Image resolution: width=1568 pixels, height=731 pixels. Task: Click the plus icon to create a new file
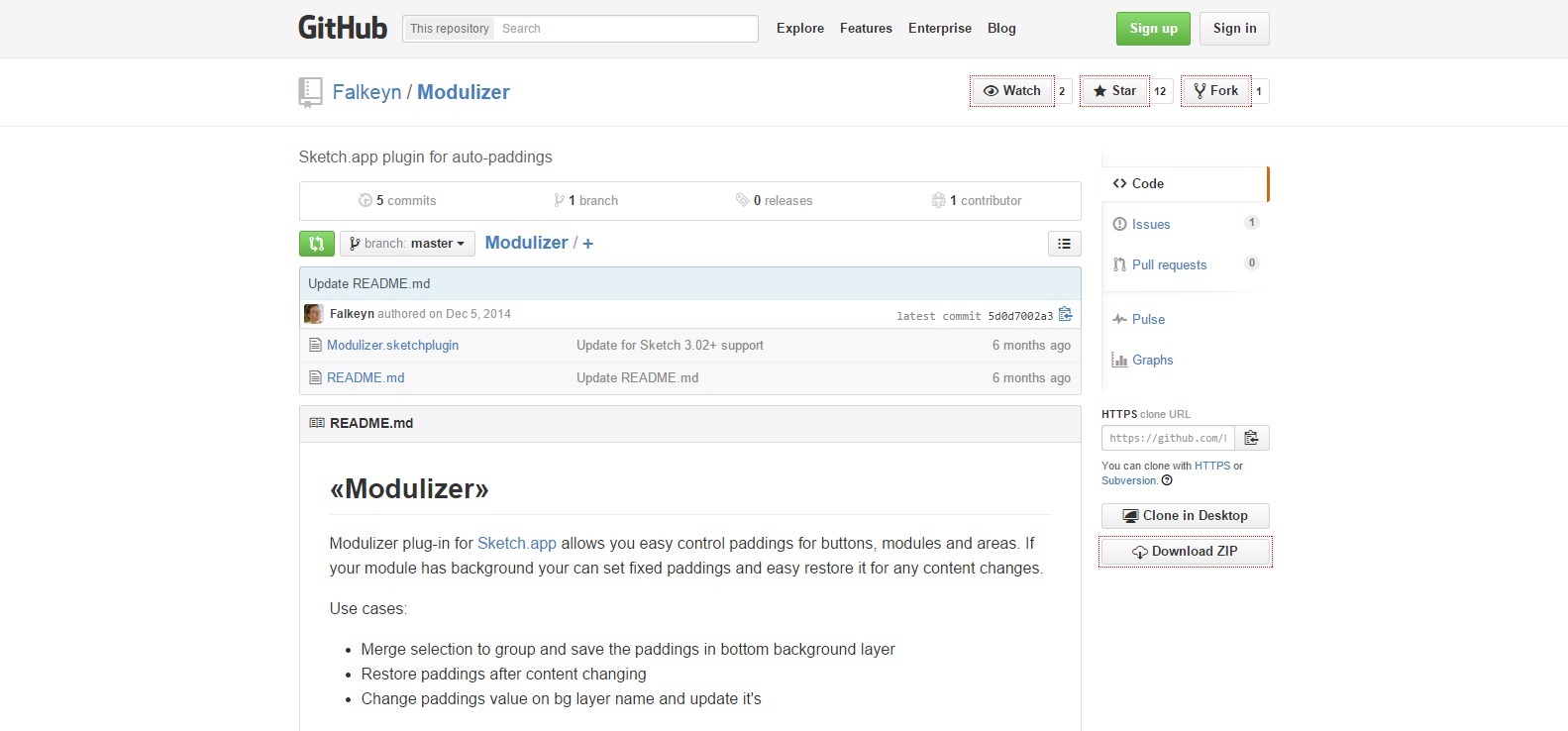pos(587,244)
